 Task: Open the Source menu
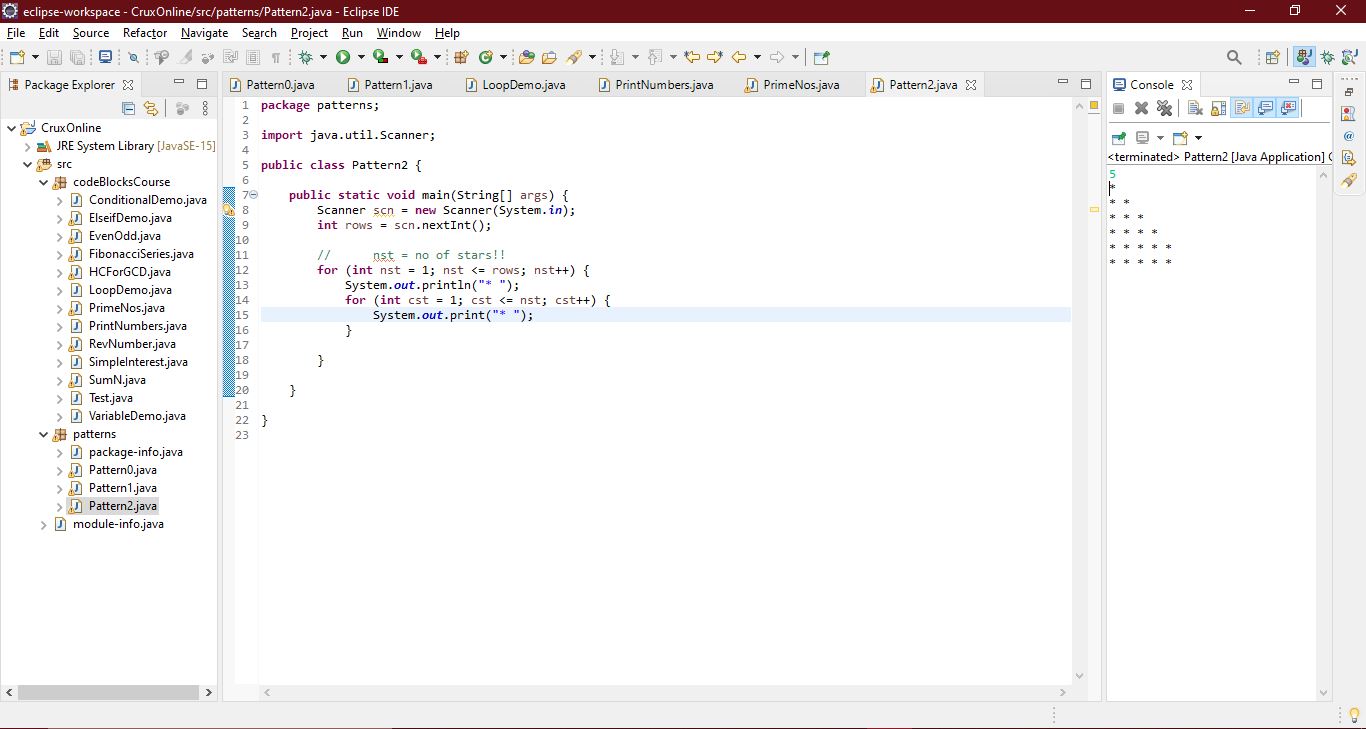coord(90,33)
